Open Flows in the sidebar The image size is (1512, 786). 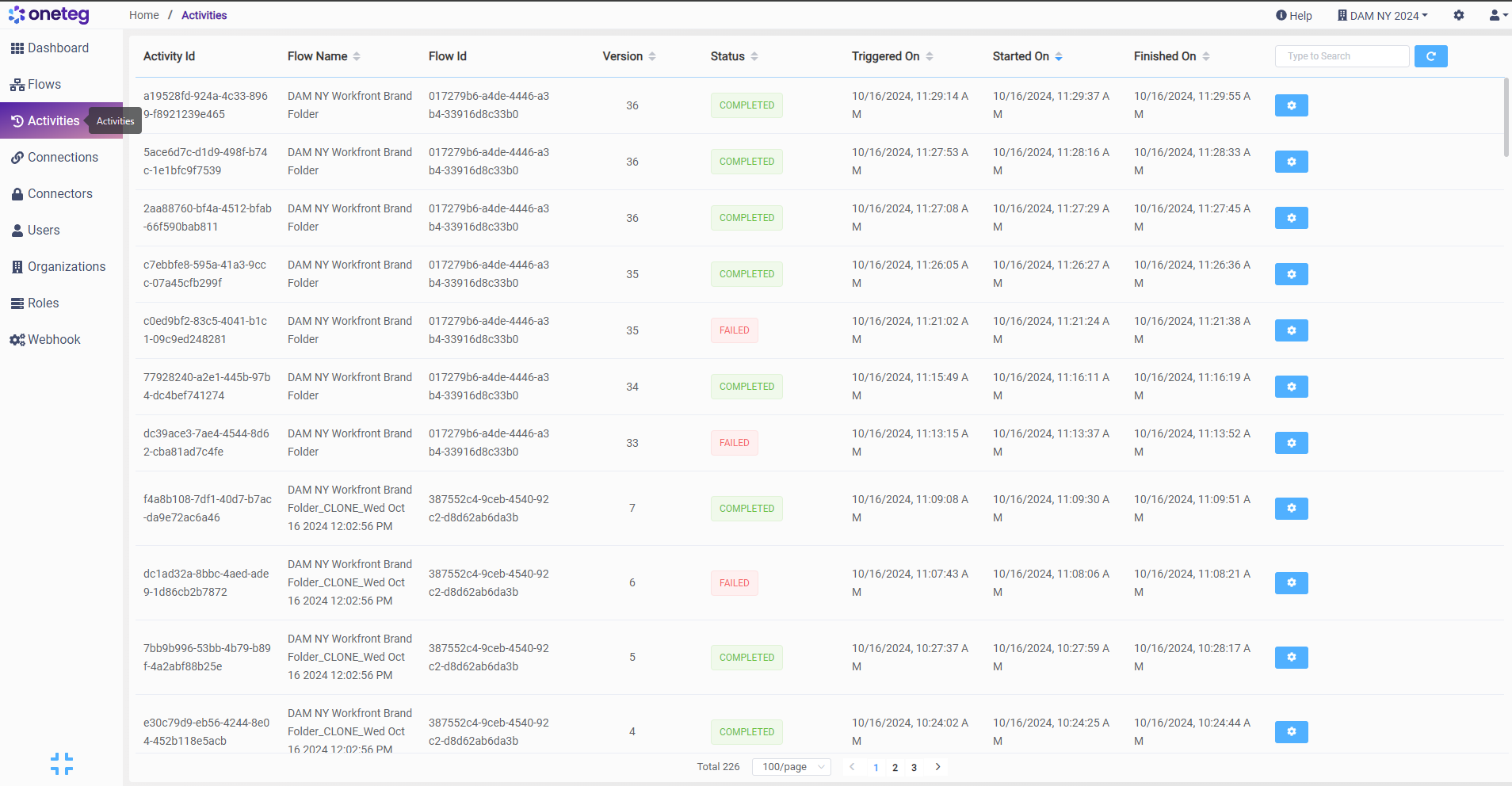point(44,85)
